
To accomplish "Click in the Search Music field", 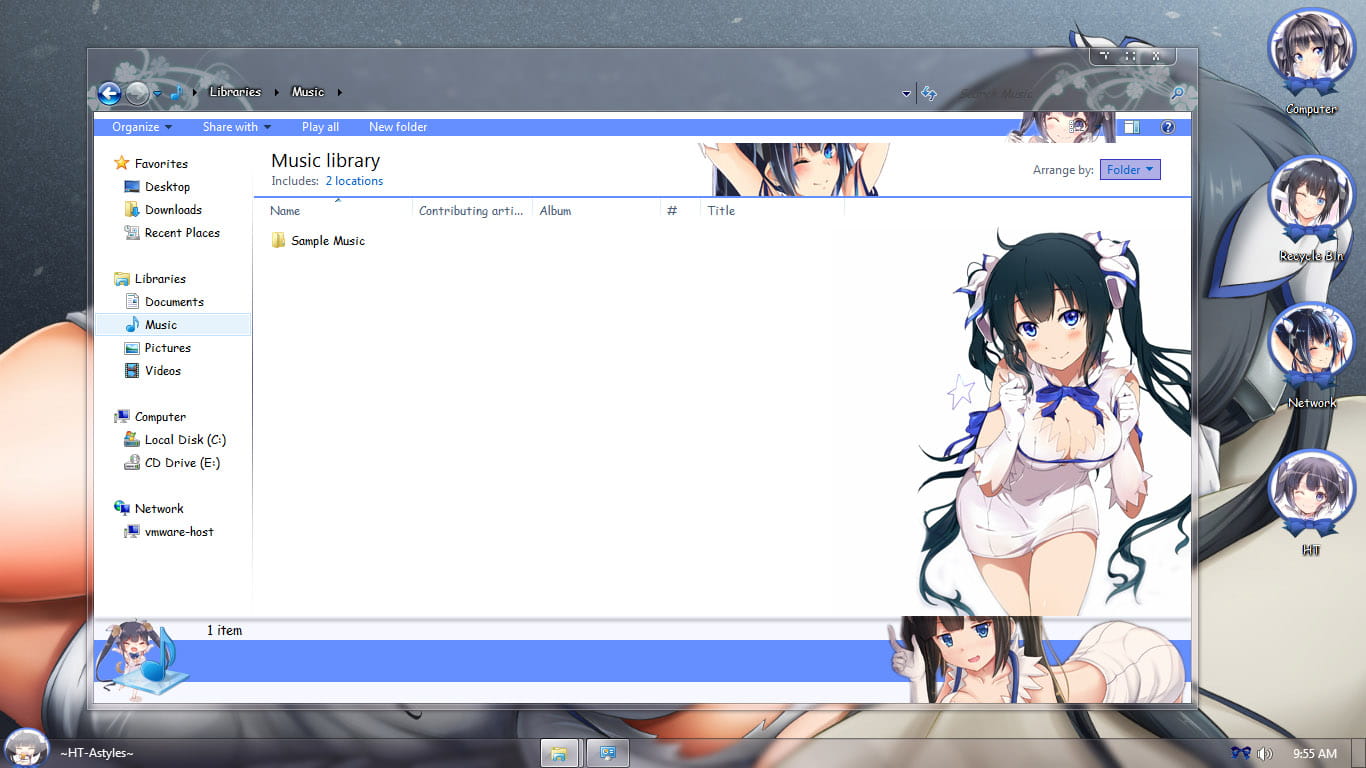I will 1050,93.
